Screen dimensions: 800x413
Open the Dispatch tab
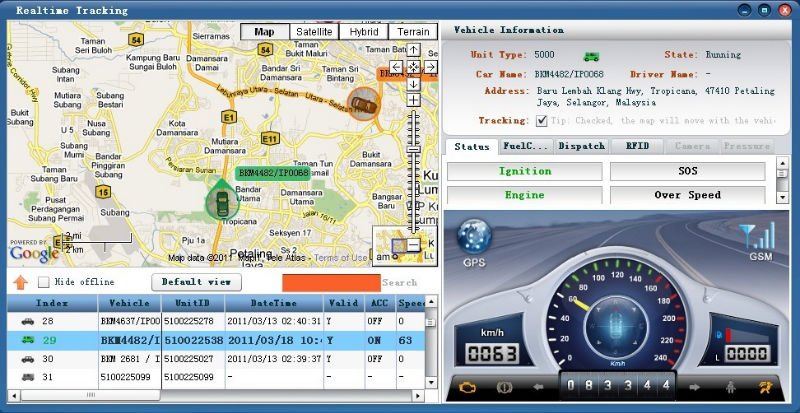pos(581,146)
